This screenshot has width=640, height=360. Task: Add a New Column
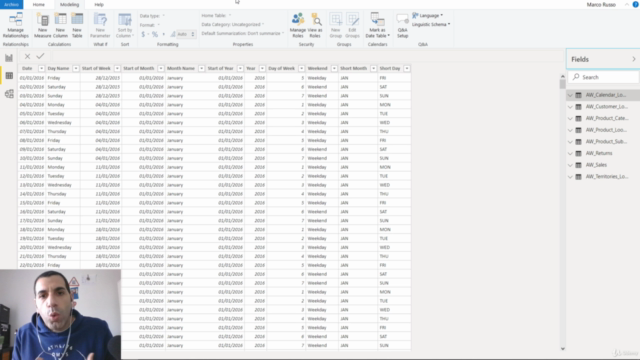point(60,25)
